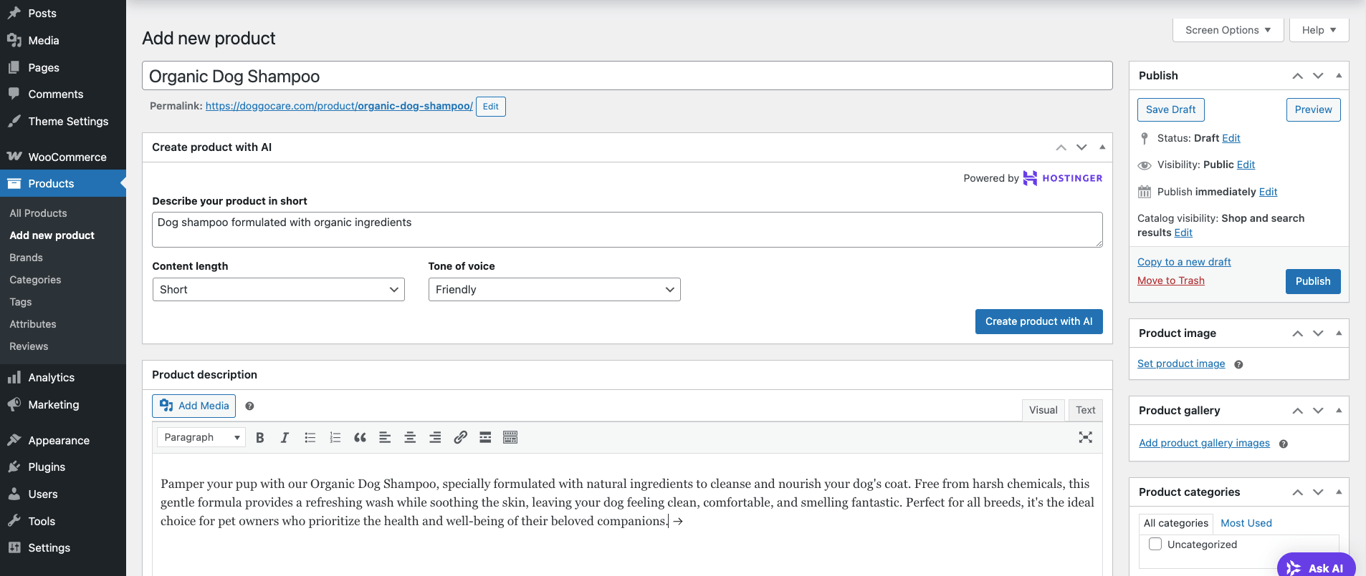The image size is (1366, 576).
Task: Toggle bold formatting in the description editor
Action: click(x=260, y=437)
